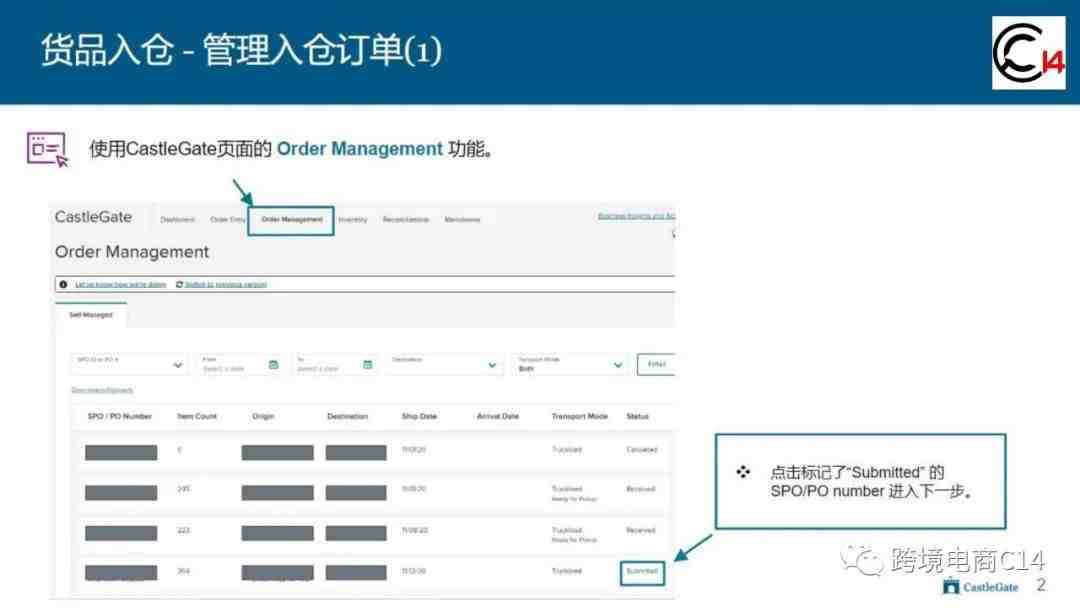
Task: Click the download link below the filters
Action: 102,390
